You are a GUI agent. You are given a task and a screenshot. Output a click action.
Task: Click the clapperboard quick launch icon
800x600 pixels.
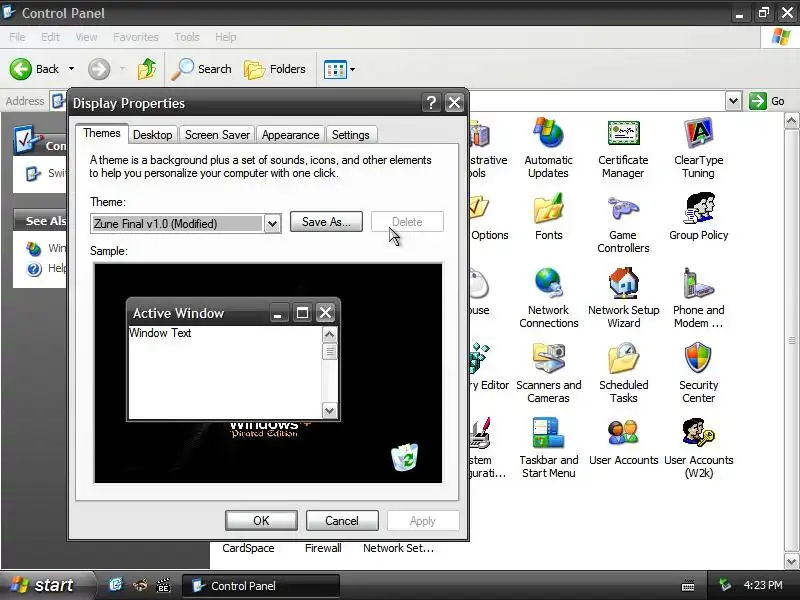click(x=163, y=585)
